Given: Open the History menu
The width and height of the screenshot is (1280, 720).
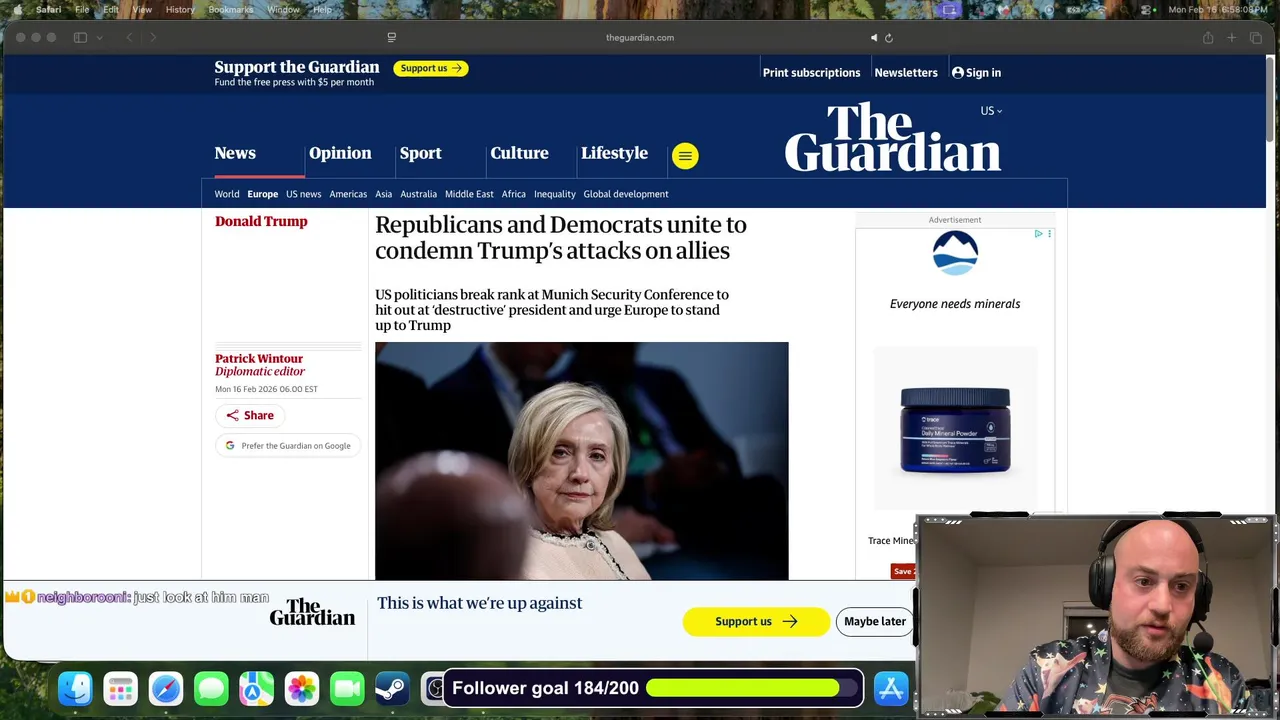Looking at the screenshot, I should (x=180, y=9).
